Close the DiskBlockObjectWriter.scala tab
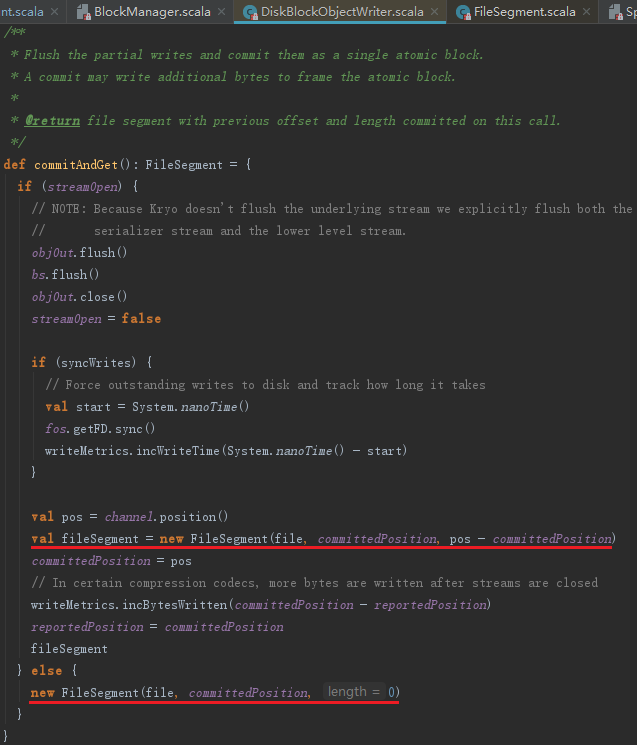This screenshot has height=745, width=637. click(x=434, y=11)
